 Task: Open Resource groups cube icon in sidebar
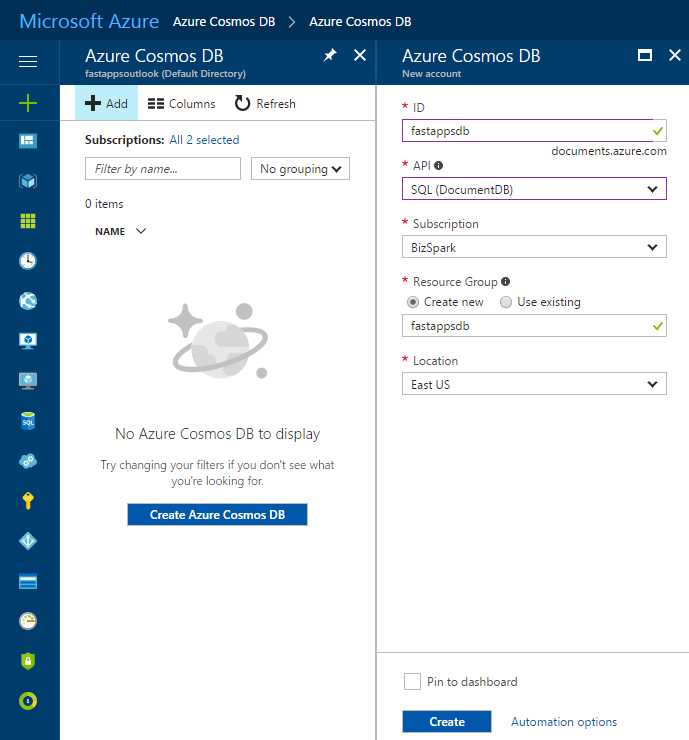click(28, 181)
